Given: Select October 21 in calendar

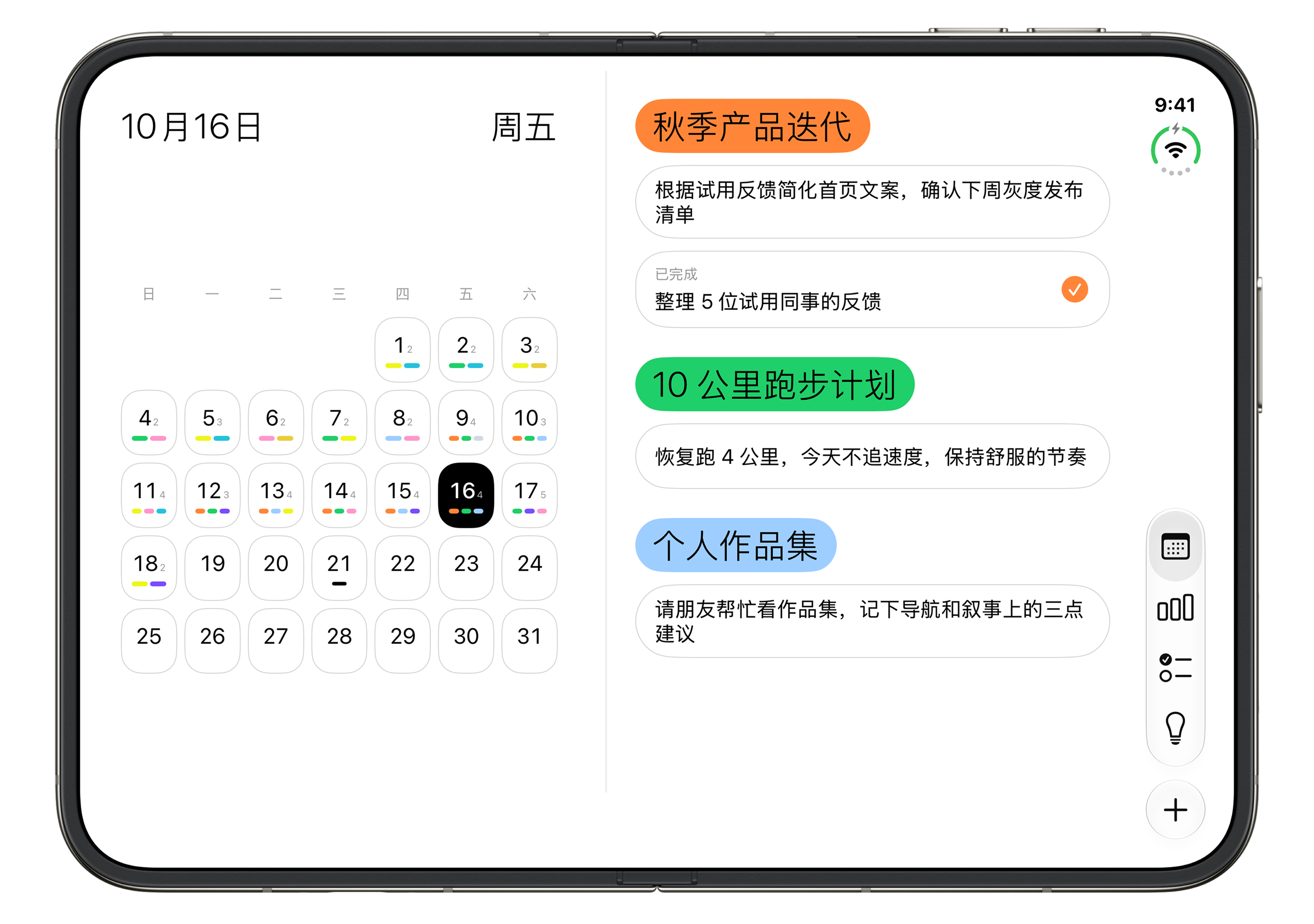Looking at the screenshot, I should click(x=339, y=568).
